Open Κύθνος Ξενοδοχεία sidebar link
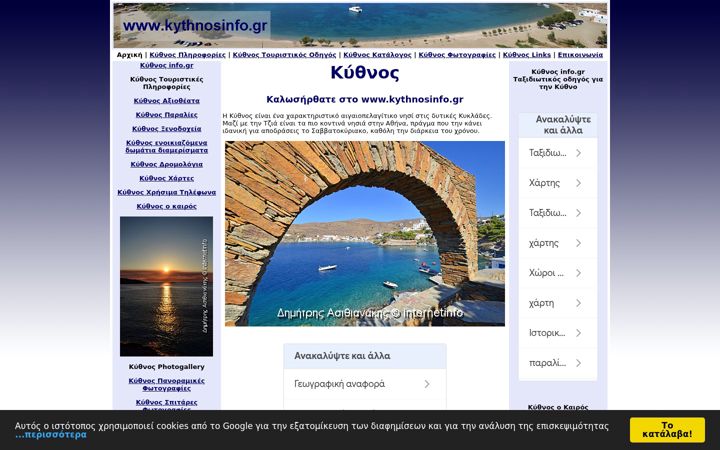This screenshot has height=450, width=720. click(x=167, y=129)
